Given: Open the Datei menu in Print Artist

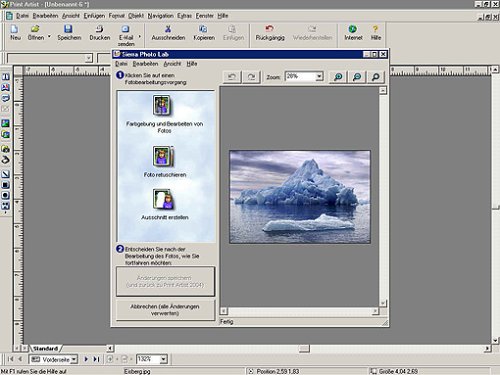Looking at the screenshot, I should [x=22, y=16].
